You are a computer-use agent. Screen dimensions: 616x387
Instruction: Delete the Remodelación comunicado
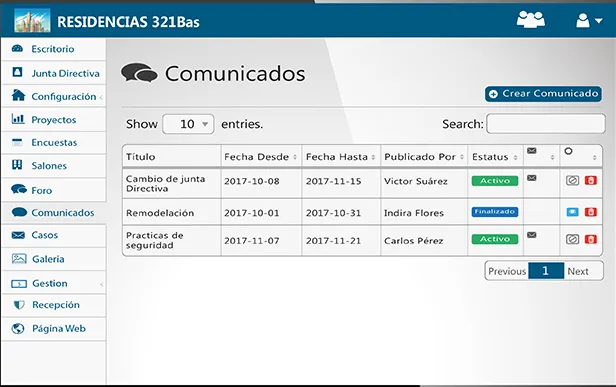[591, 212]
